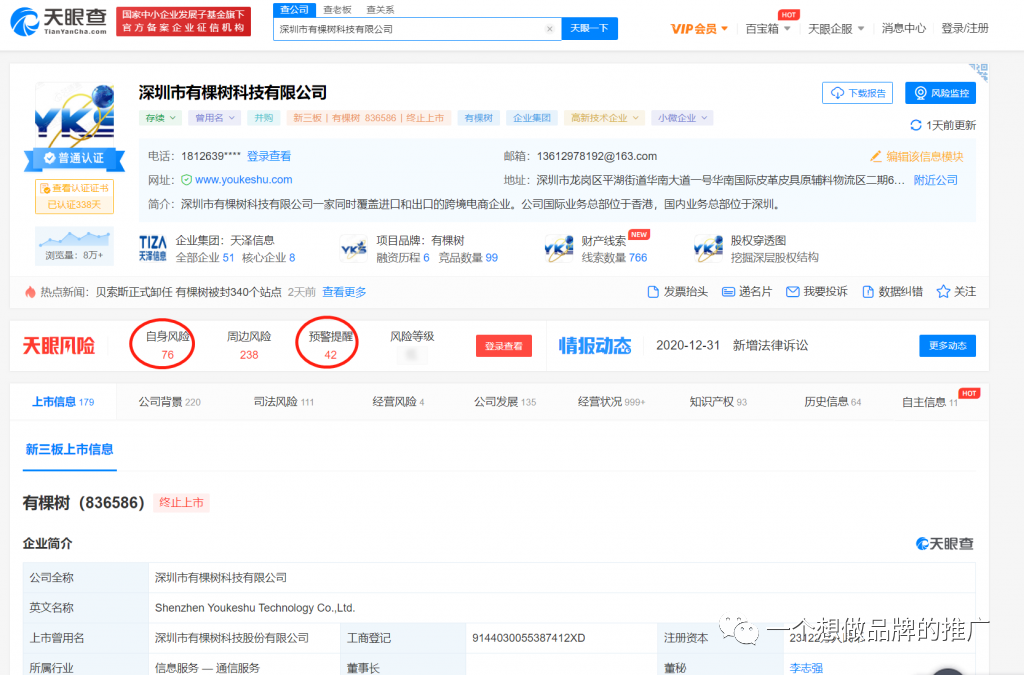Image resolution: width=1024 pixels, height=675 pixels.
Task: Switch to the 查老板 tab
Action: 336,8
